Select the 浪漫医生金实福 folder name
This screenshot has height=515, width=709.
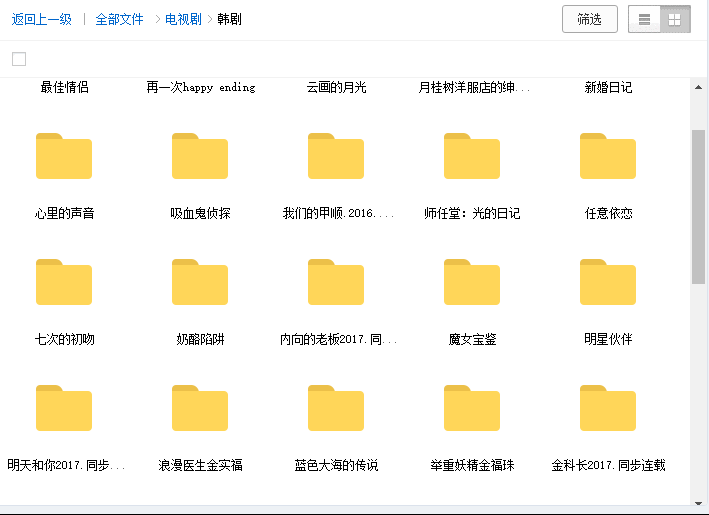point(200,465)
